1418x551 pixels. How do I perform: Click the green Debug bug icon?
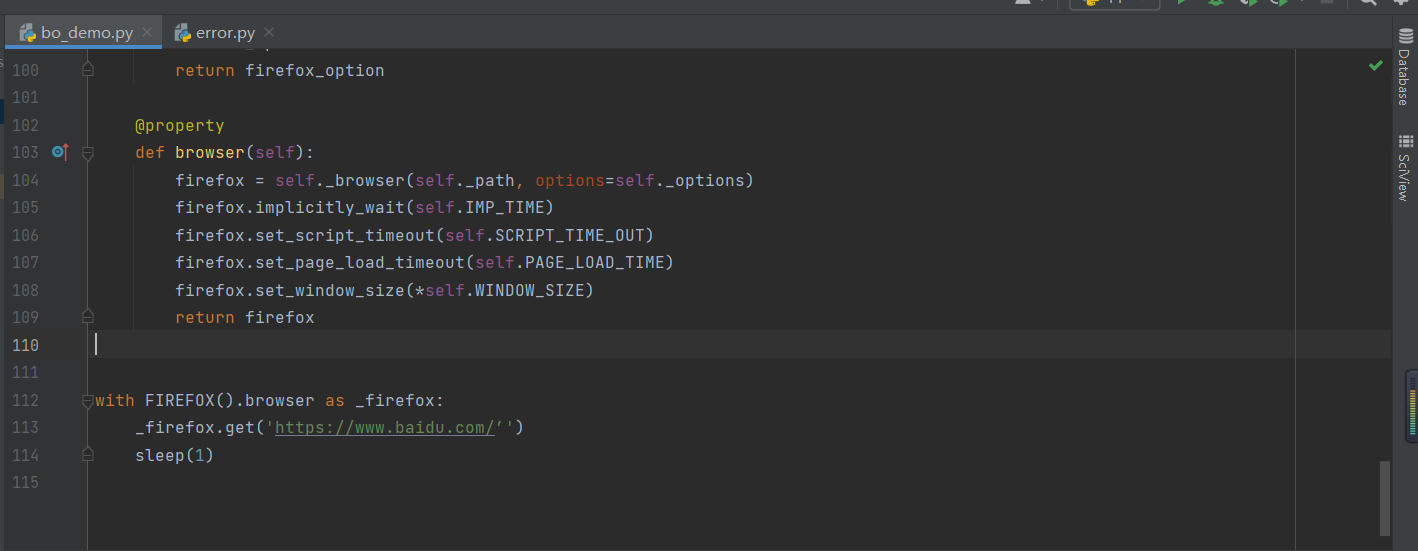[x=1216, y=3]
